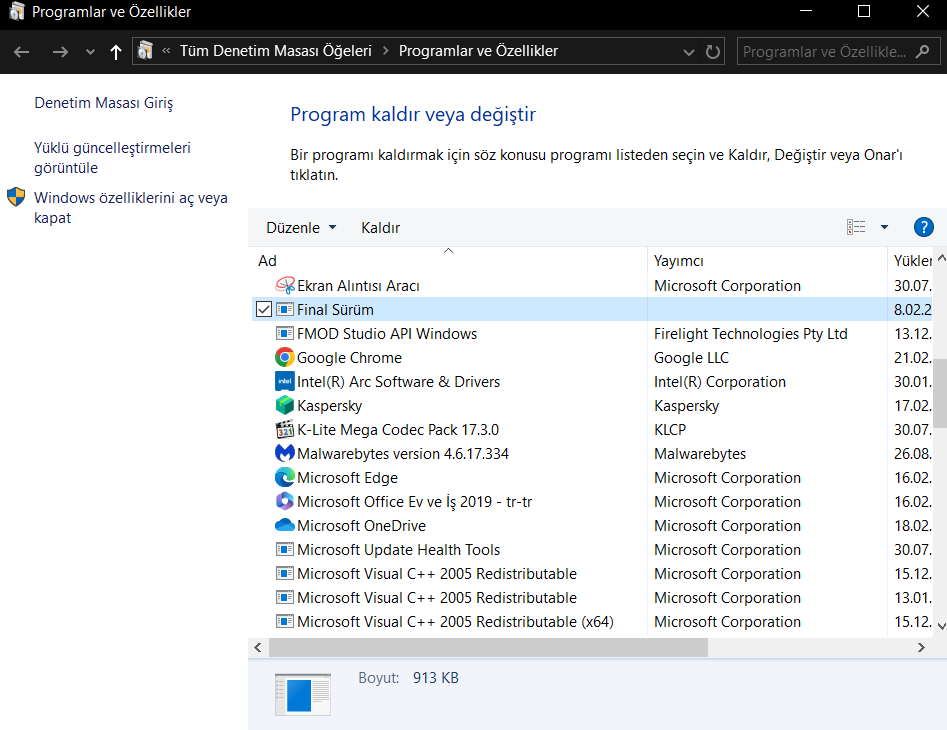Click the Microsoft OneDrive cloud icon
The image size is (947, 730).
pyautogui.click(x=284, y=525)
